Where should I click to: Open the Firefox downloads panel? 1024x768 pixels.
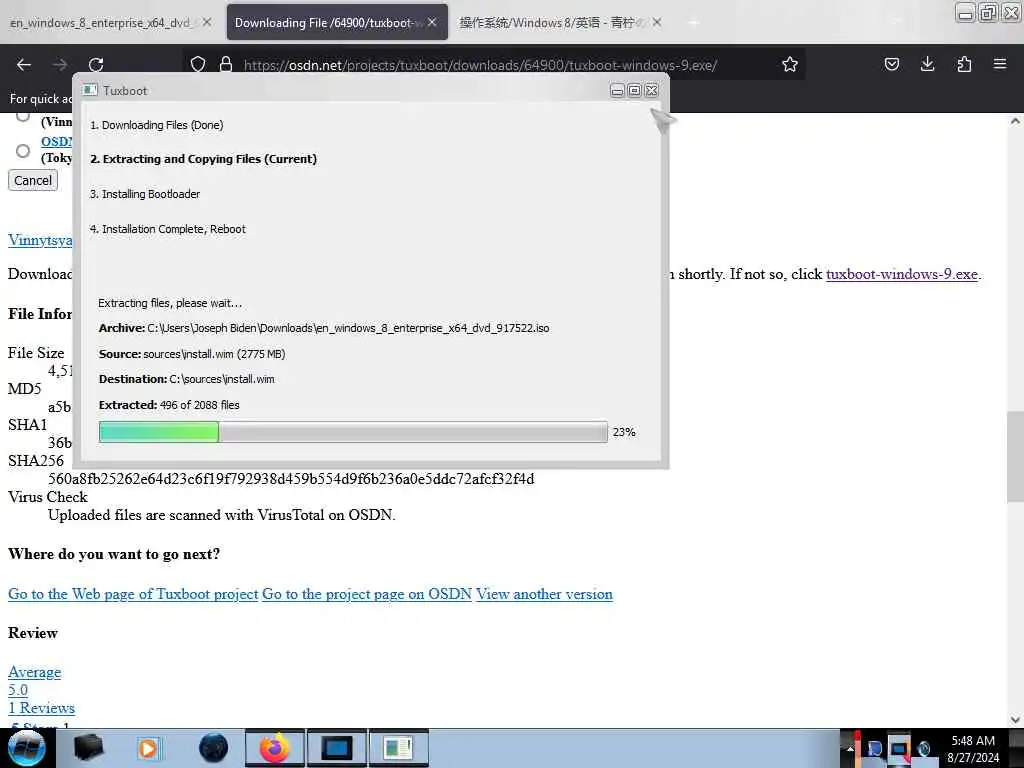pos(927,64)
